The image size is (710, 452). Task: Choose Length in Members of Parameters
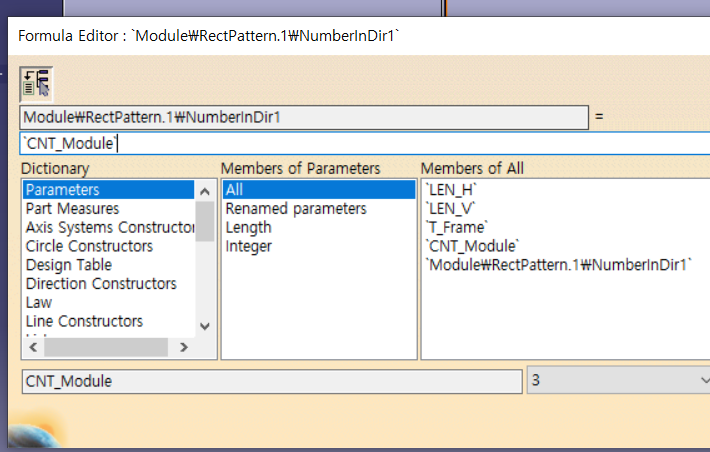tap(319, 227)
